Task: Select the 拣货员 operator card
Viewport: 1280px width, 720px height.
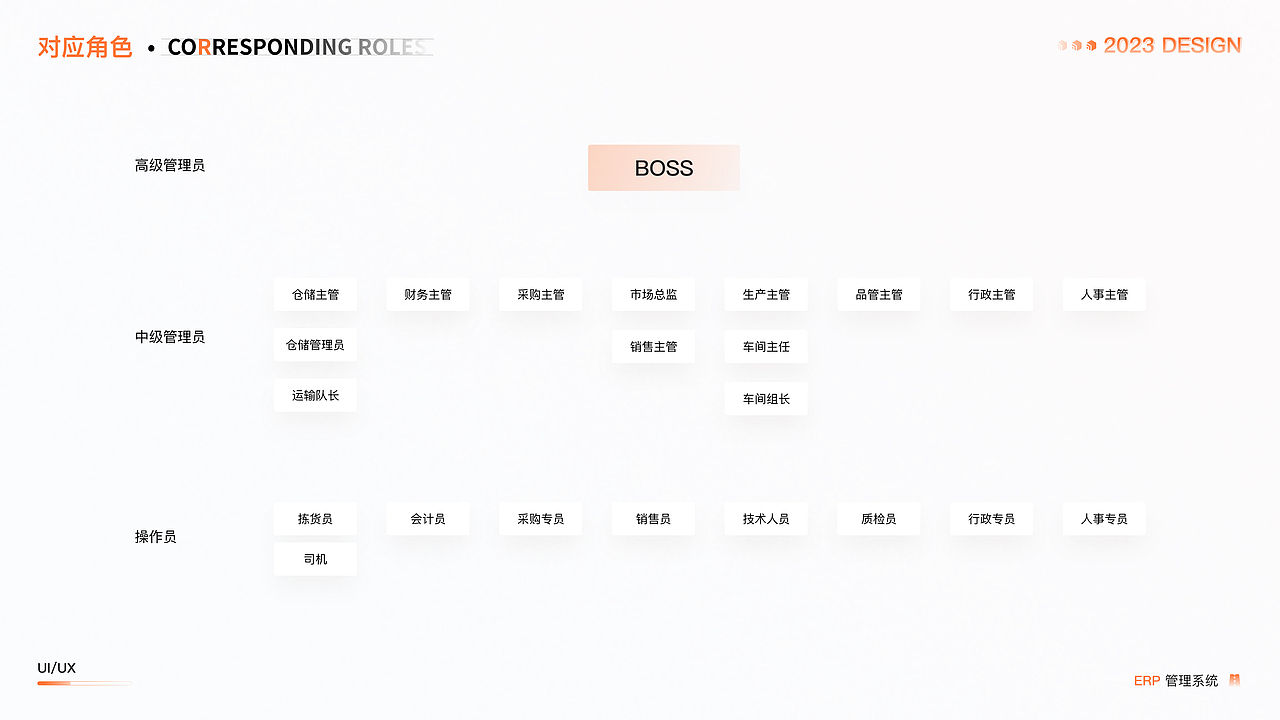Action: [315, 519]
